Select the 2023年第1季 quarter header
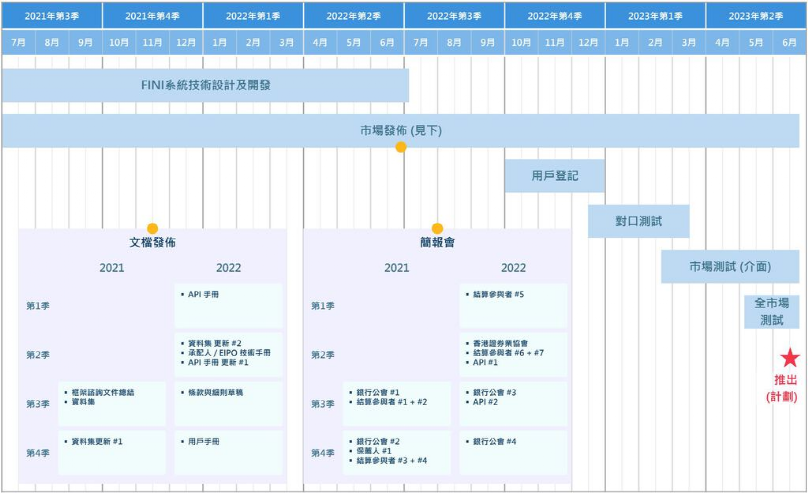Screen dimensions: 808x493 [655, 16]
